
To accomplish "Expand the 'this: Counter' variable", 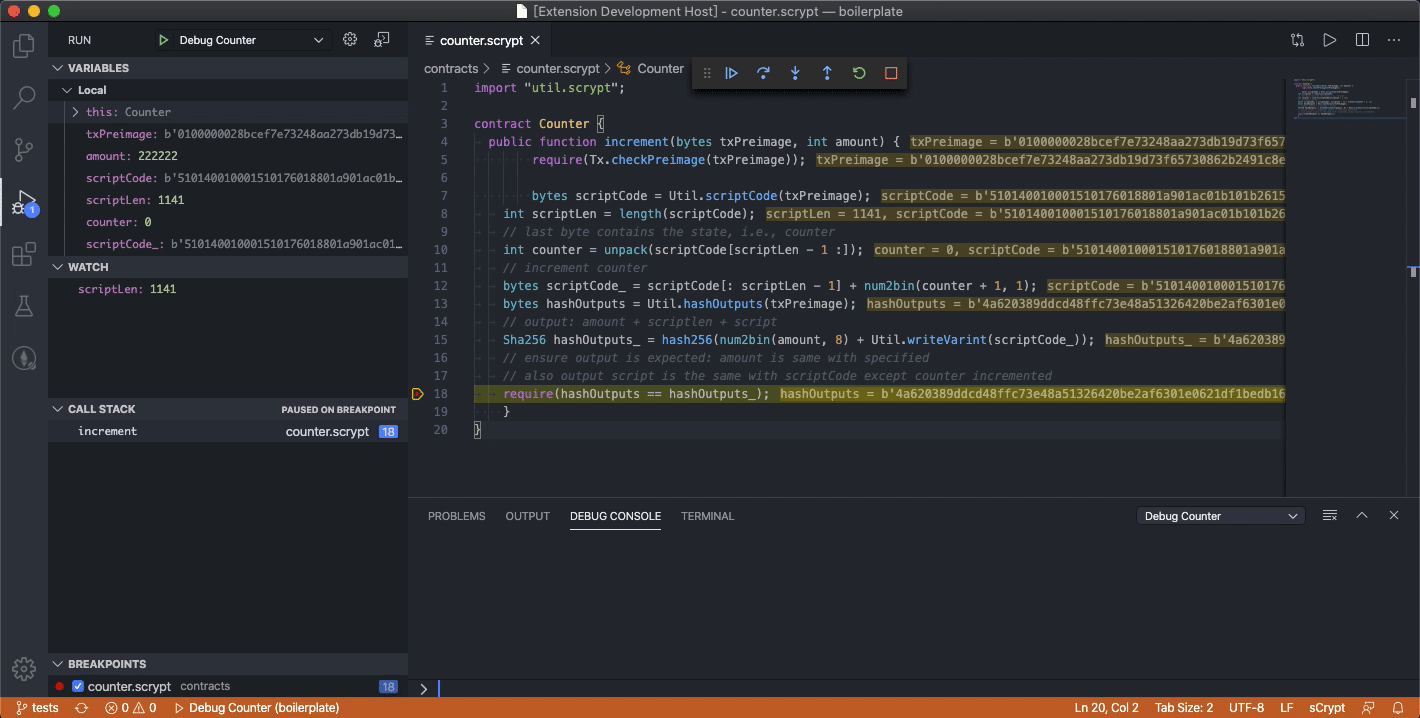I will 75,112.
